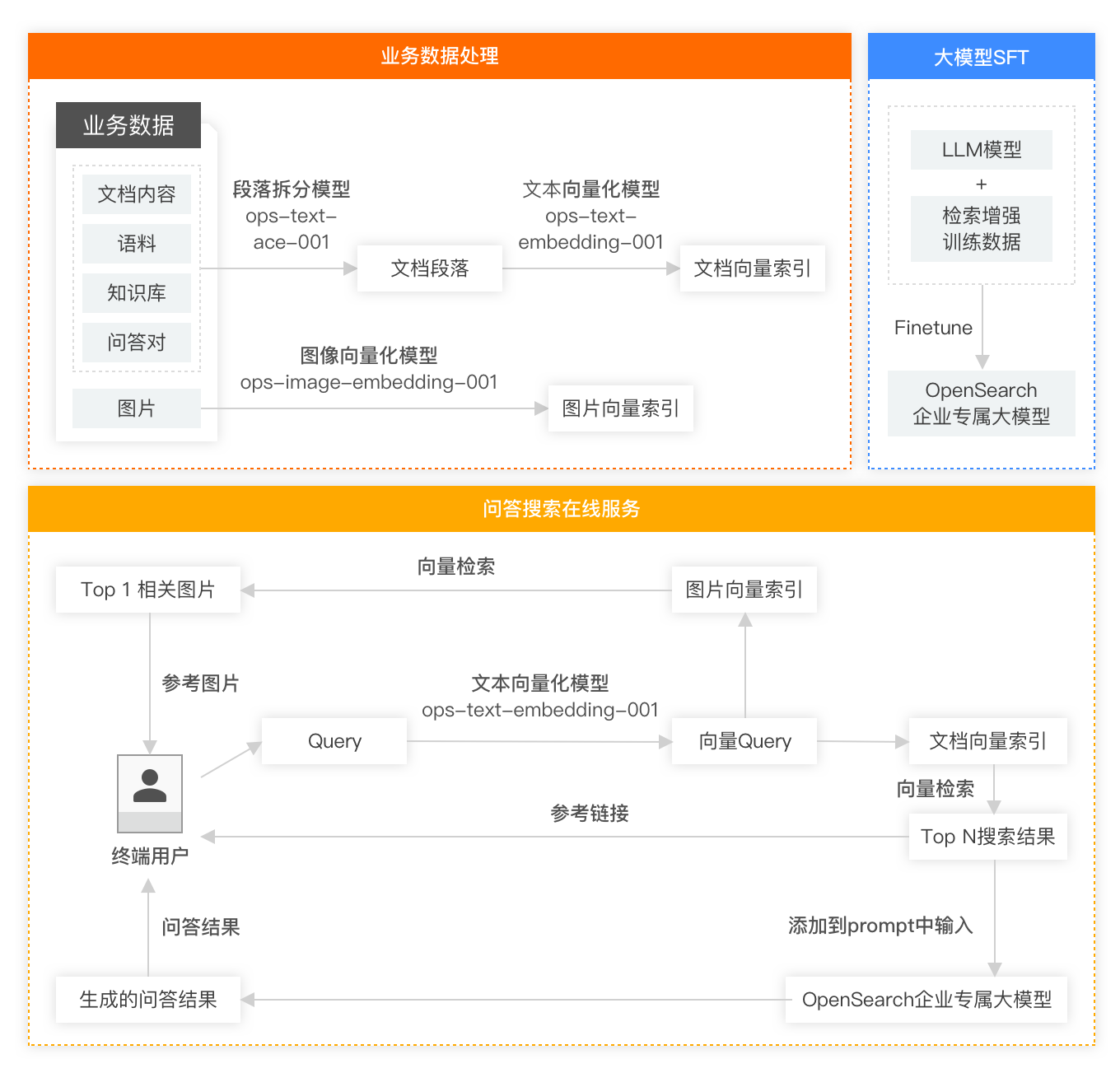Click the Top 1 相关图片 box
The image size is (1120, 1087).
[x=148, y=590]
